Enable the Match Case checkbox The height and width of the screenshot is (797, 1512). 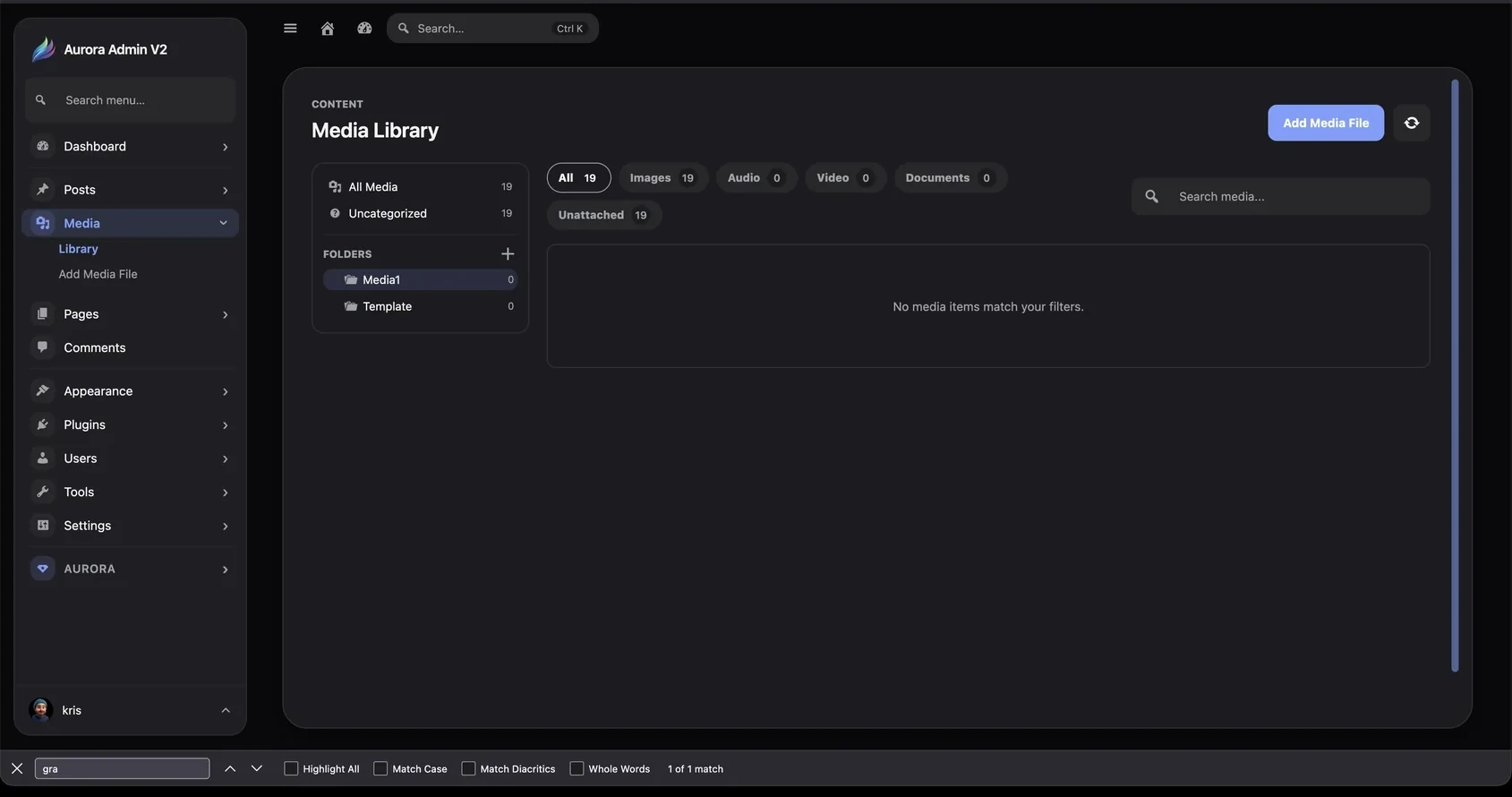380,768
